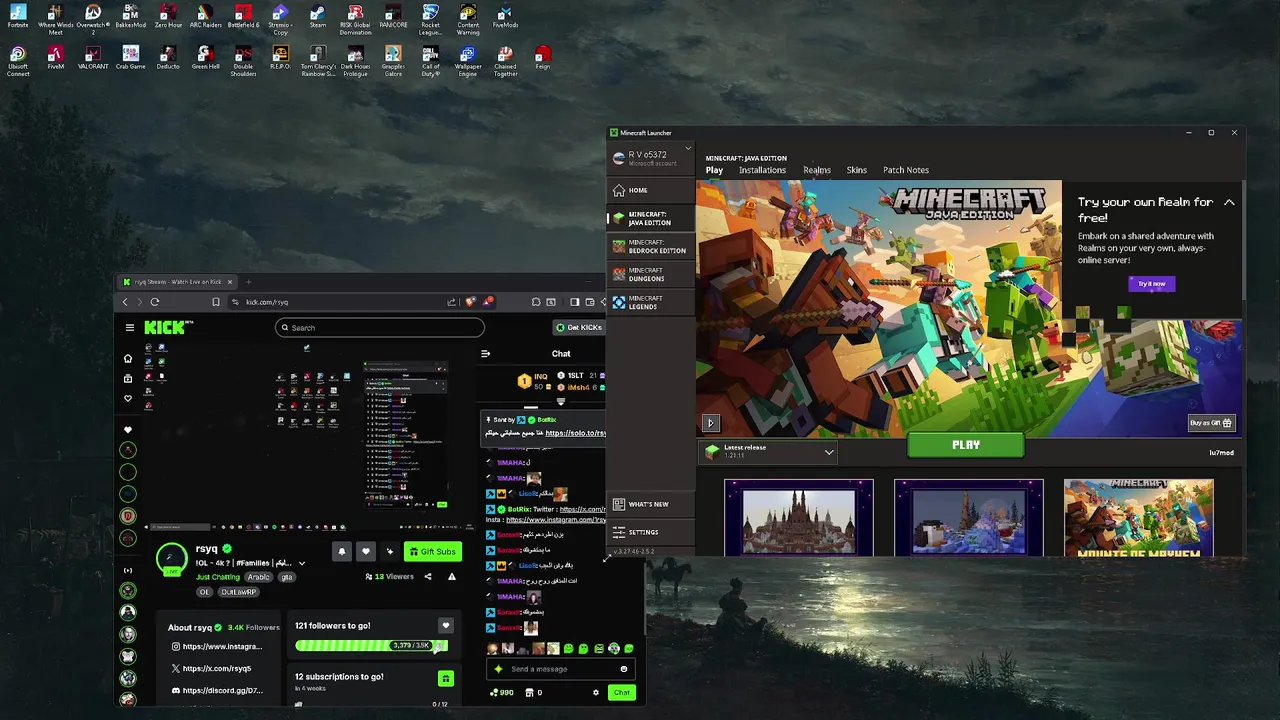Screen dimensions: 1280x720
Task: Send message with the Chat button
Action: [622, 692]
